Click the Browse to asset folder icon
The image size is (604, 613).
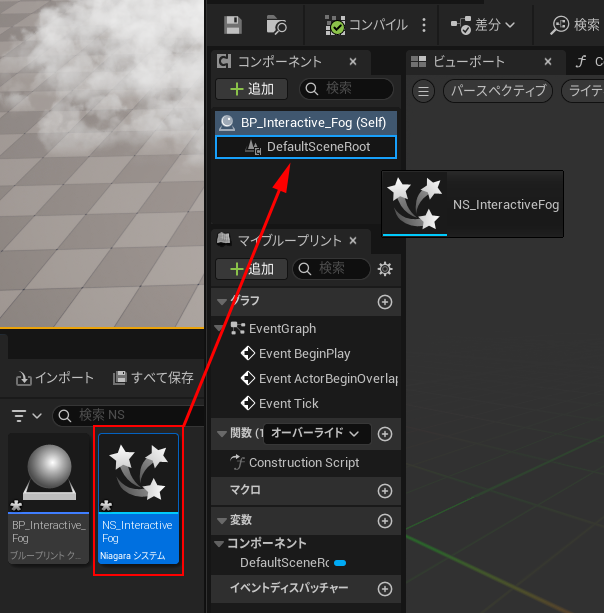pyautogui.click(x=277, y=24)
